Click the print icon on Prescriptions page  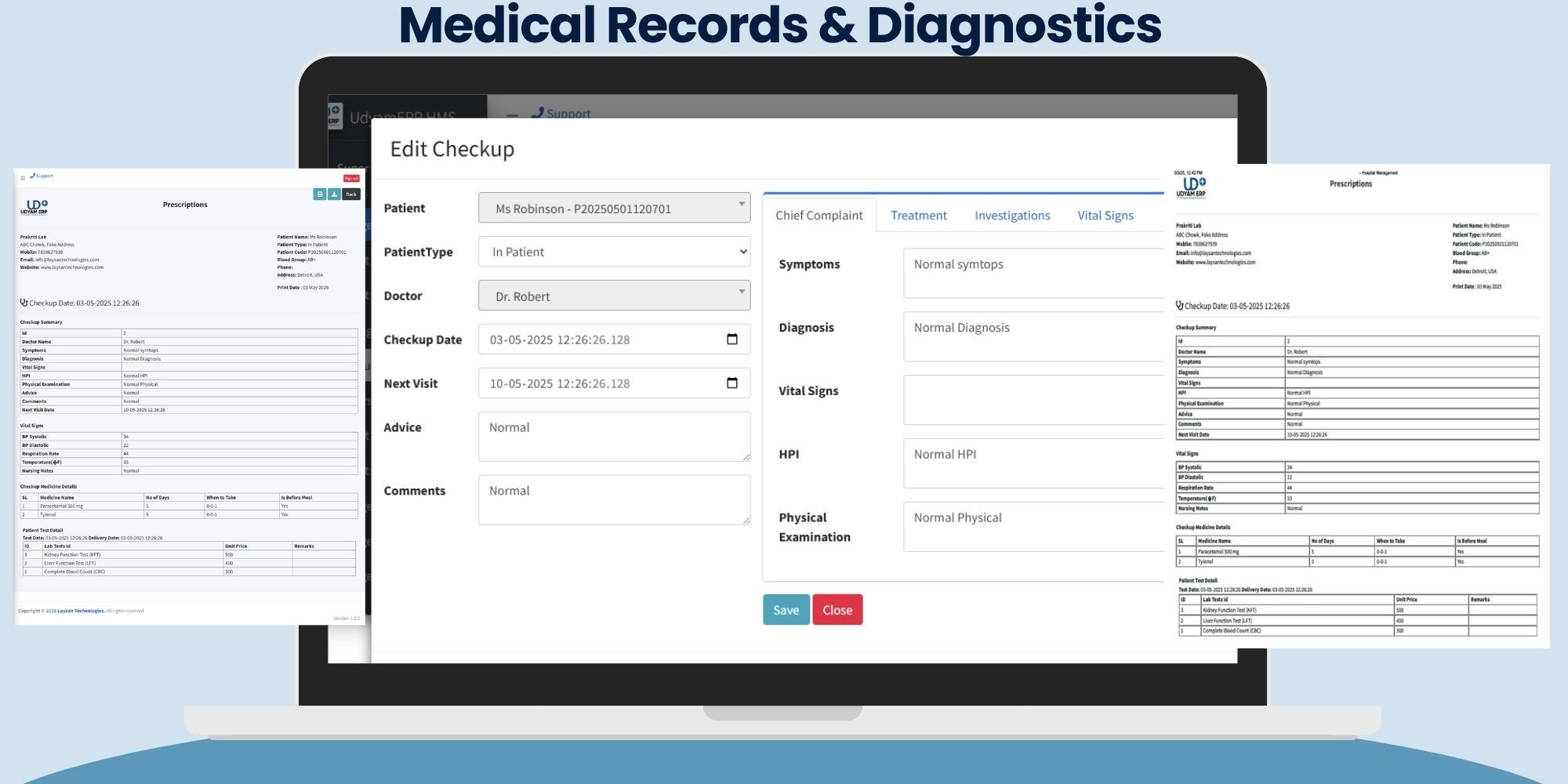coord(319,194)
